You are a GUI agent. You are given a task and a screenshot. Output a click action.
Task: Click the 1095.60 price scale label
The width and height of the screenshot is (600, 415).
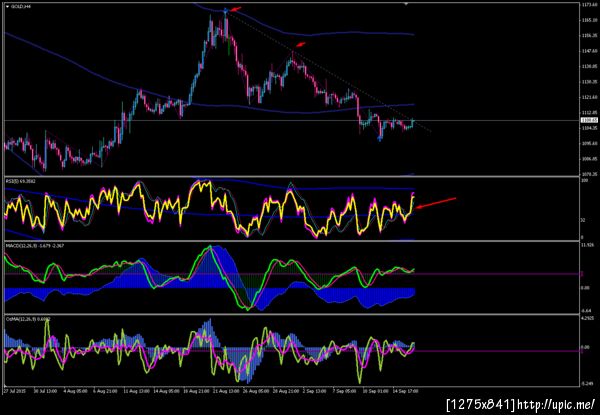point(588,143)
